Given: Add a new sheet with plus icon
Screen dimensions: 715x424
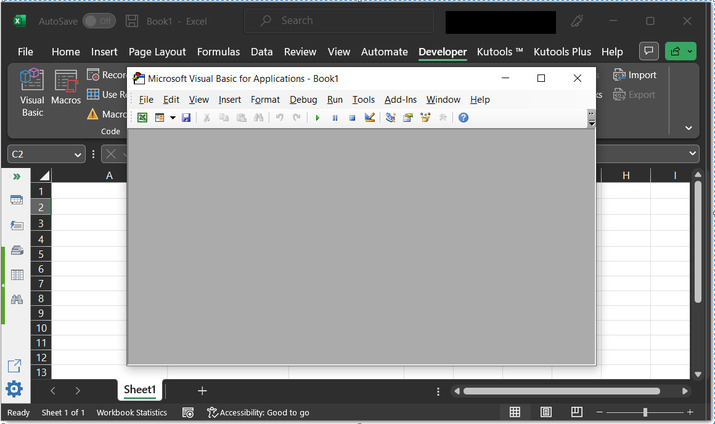Looking at the screenshot, I should pos(202,391).
